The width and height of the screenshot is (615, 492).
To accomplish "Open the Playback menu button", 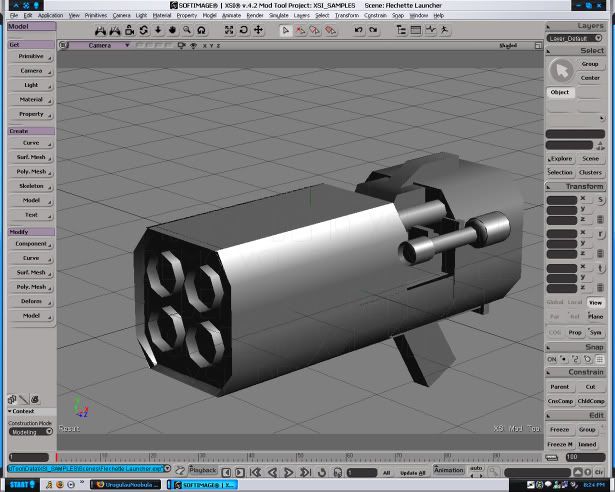I will 202,470.
